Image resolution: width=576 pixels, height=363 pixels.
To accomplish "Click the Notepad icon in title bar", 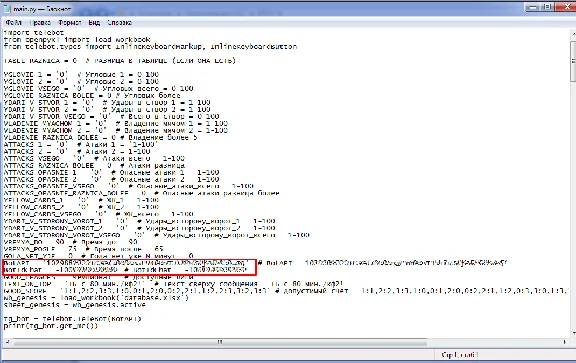I will pyautogui.click(x=7, y=9).
